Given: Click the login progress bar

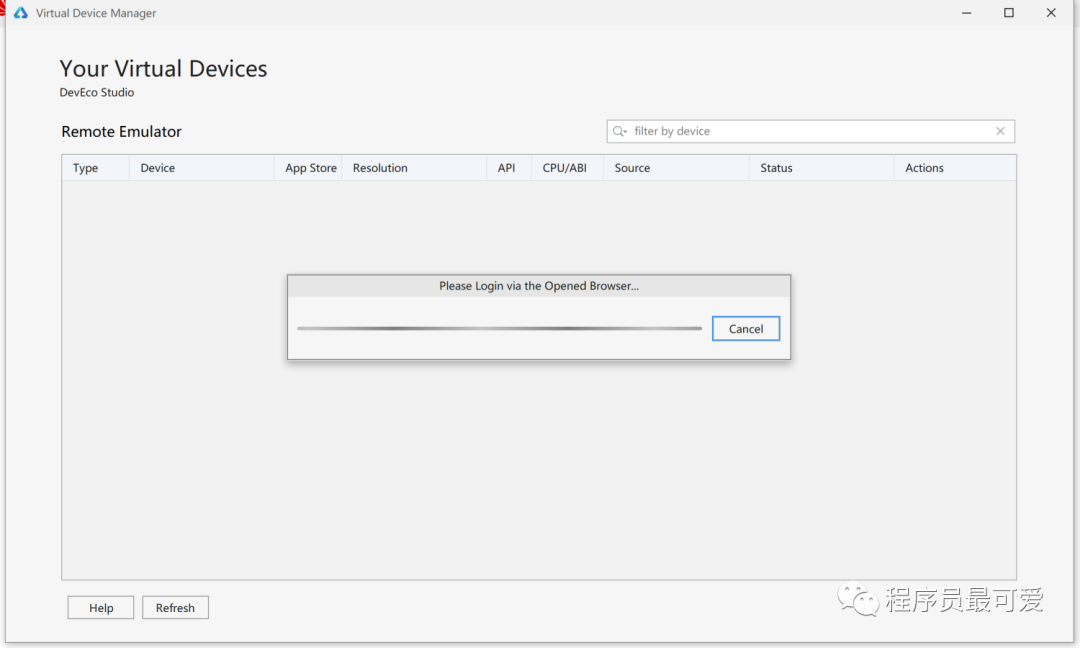Looking at the screenshot, I should pyautogui.click(x=499, y=328).
